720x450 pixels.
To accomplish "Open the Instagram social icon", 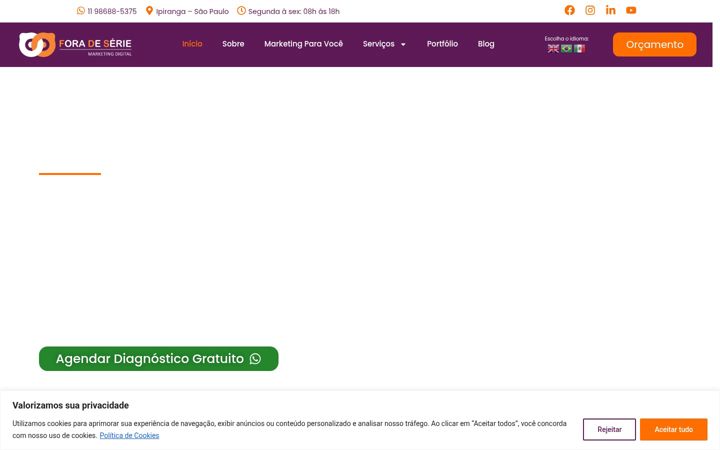I will [x=590, y=10].
